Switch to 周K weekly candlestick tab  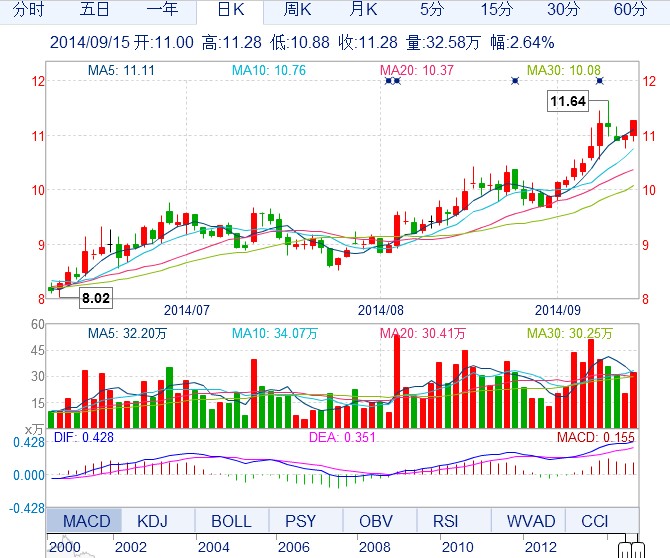tap(298, 11)
